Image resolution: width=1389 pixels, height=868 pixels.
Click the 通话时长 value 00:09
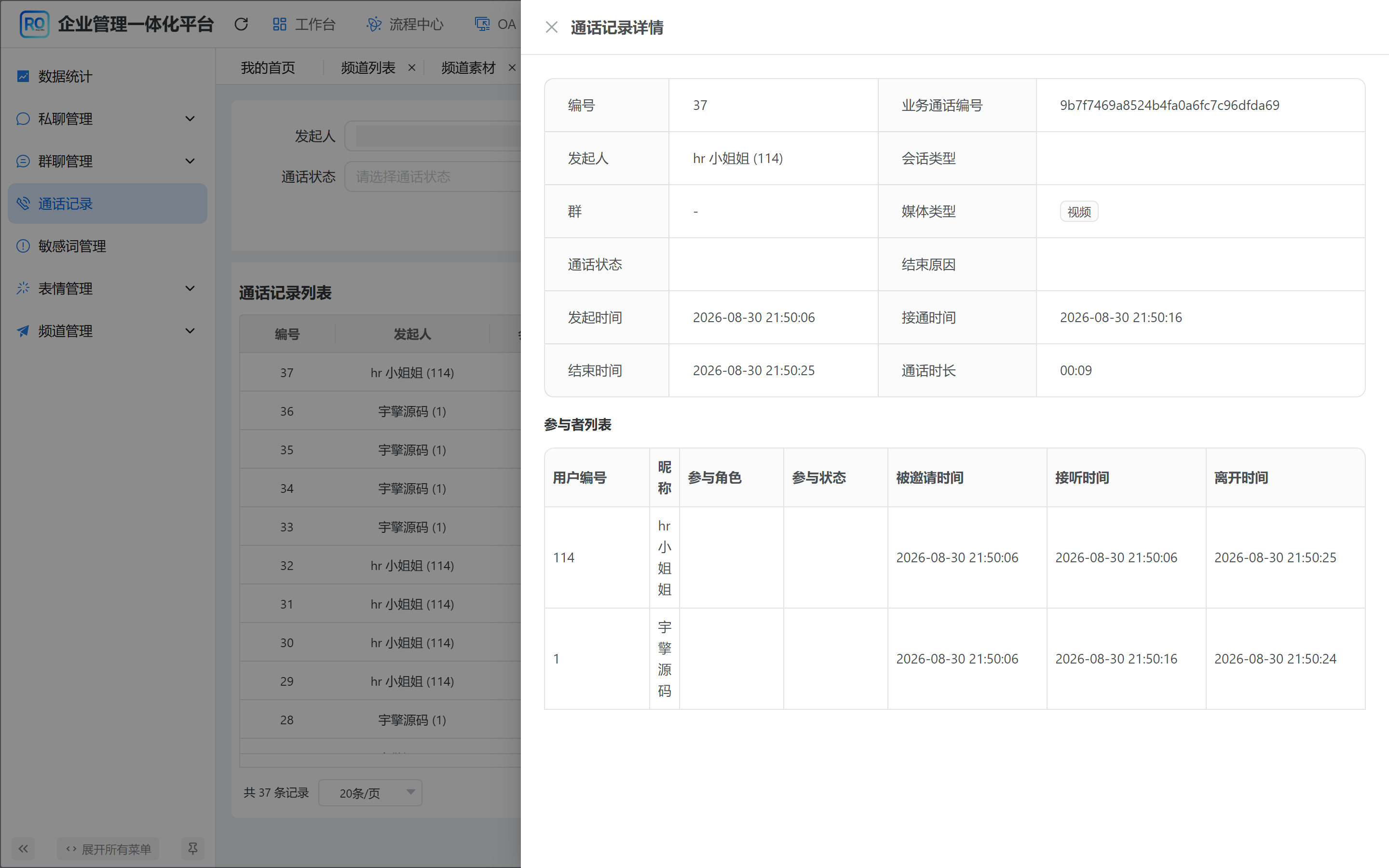[1076, 370]
